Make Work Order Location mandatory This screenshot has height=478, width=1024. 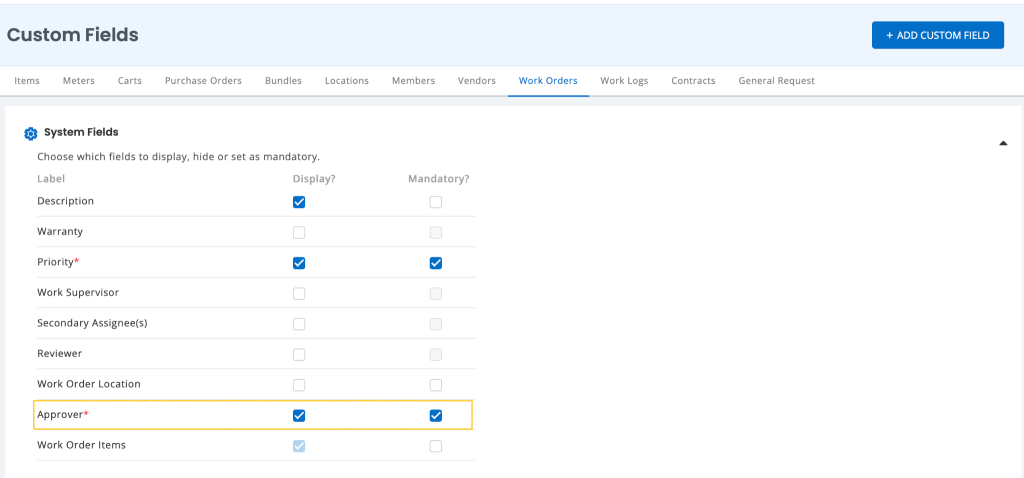coord(436,385)
